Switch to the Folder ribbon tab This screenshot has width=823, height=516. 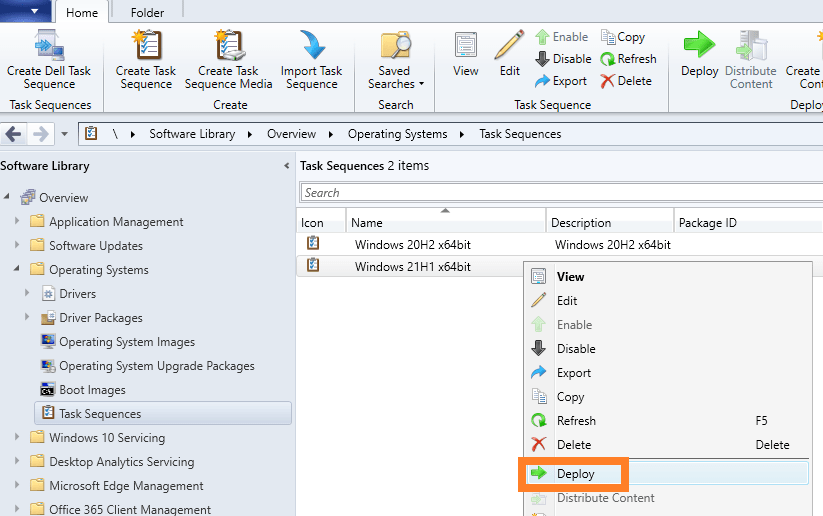tap(147, 13)
